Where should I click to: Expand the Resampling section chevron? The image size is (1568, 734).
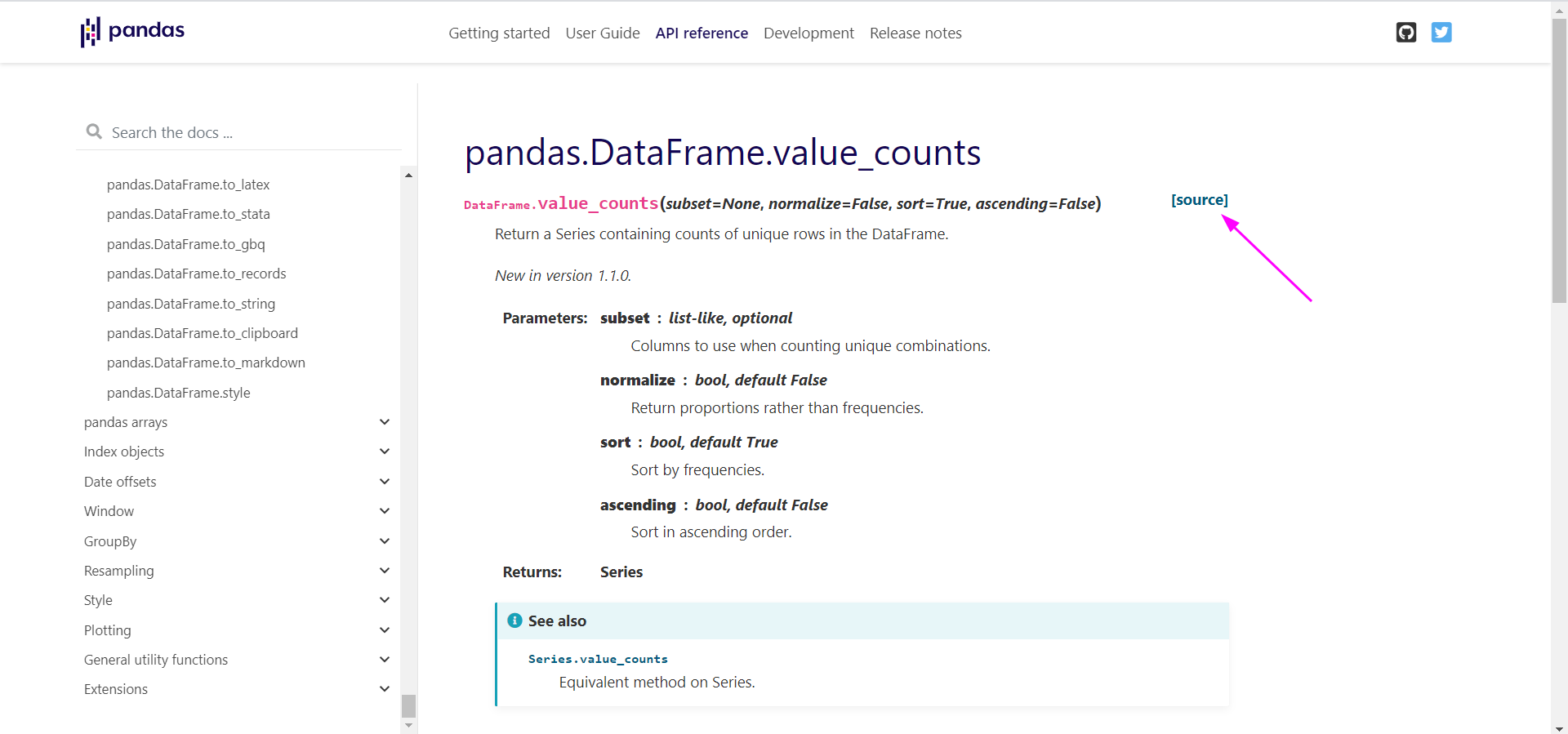(x=385, y=571)
